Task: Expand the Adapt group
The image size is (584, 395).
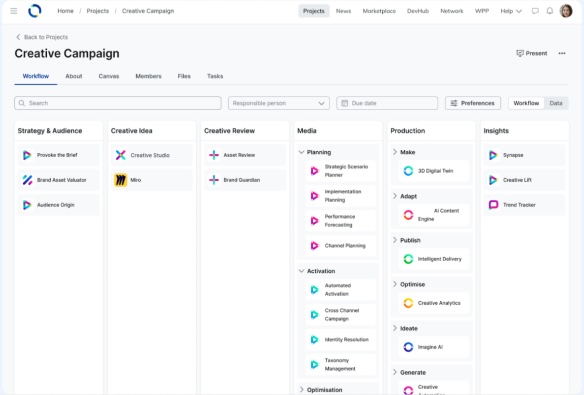Action: (x=394, y=196)
